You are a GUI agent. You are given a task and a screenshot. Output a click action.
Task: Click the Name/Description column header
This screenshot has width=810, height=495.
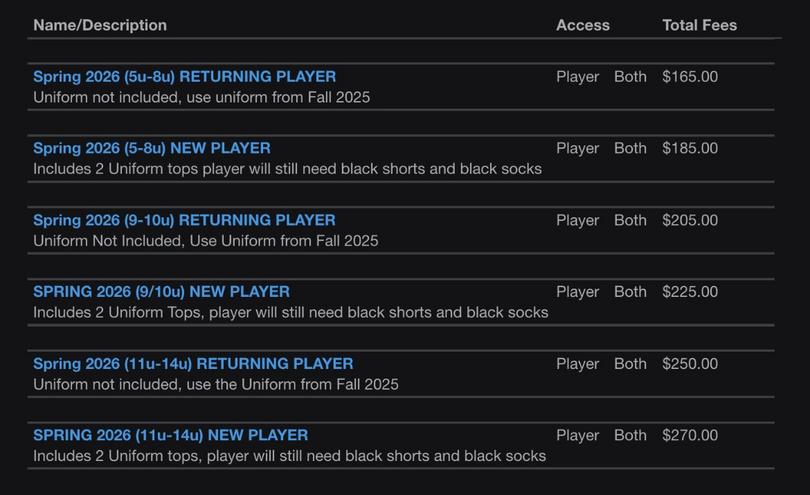coord(100,25)
